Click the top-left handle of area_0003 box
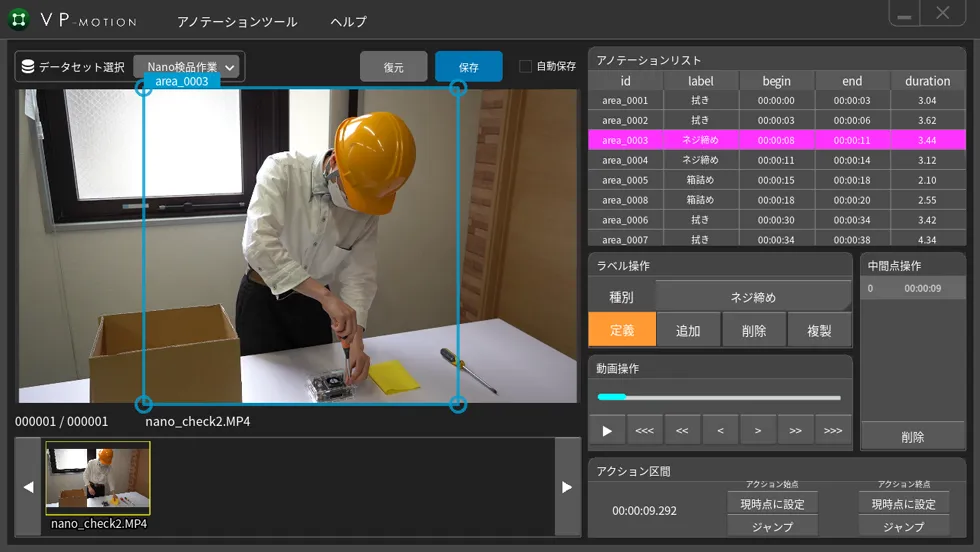Viewport: 980px width, 552px height. (144, 89)
